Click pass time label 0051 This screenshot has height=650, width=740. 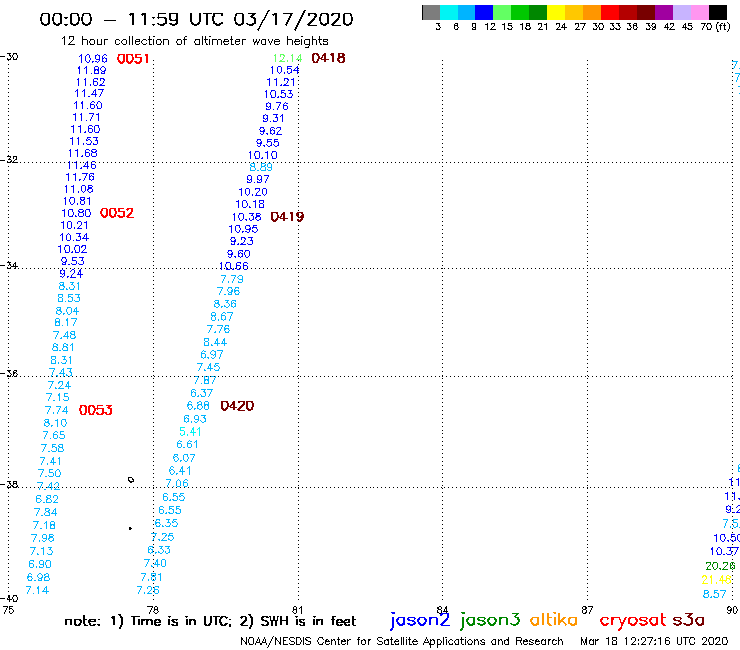coord(133,59)
